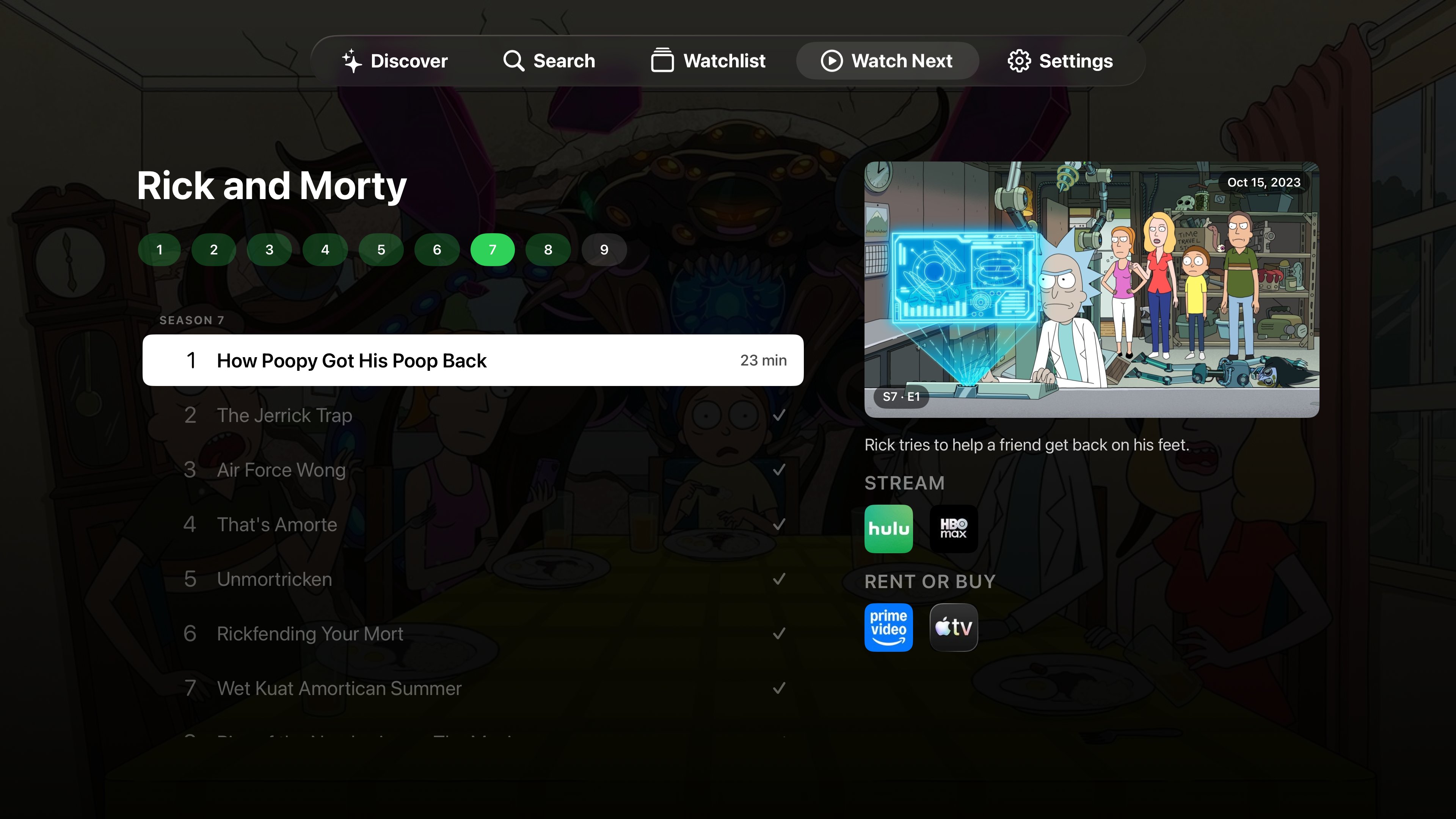Select episode That's Amorte

(x=473, y=524)
